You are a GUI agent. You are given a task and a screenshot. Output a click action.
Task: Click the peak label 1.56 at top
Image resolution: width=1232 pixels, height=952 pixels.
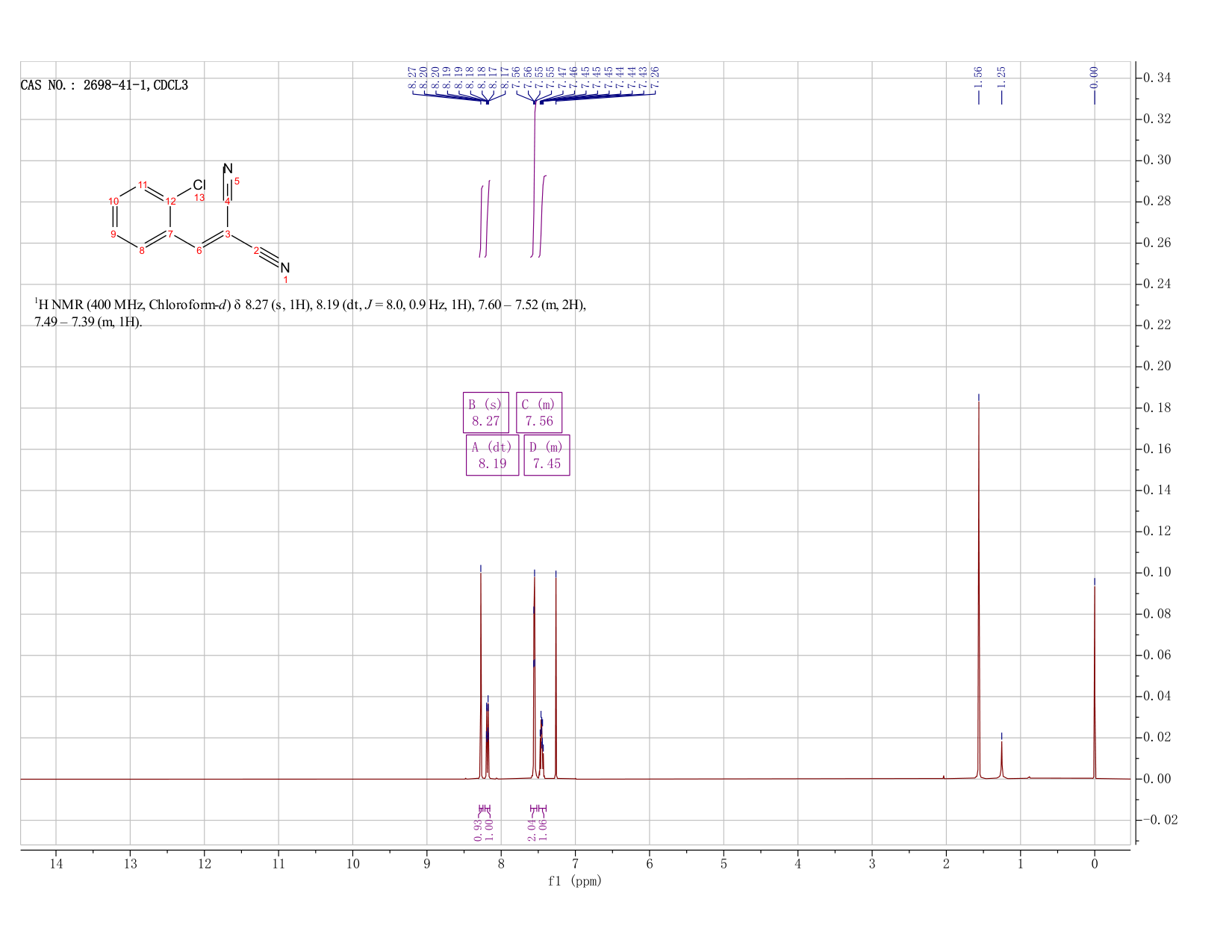pyautogui.click(x=978, y=76)
